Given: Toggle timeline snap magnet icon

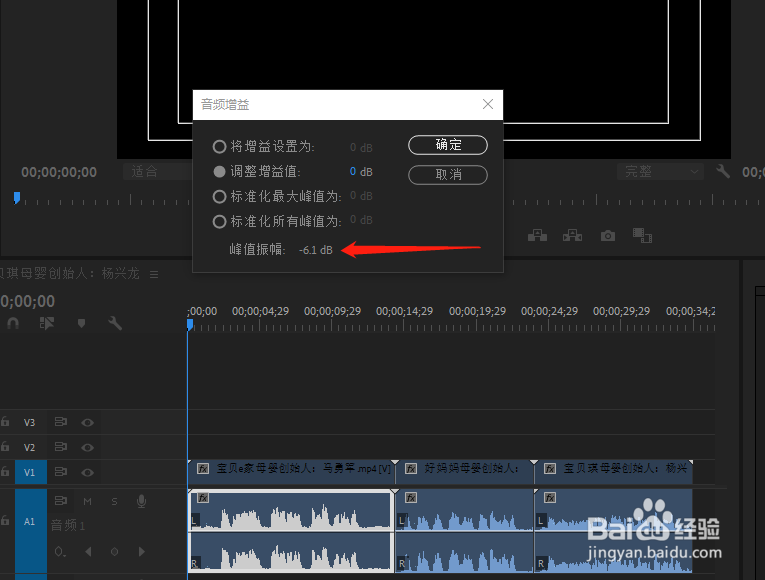Looking at the screenshot, I should 13,323.
